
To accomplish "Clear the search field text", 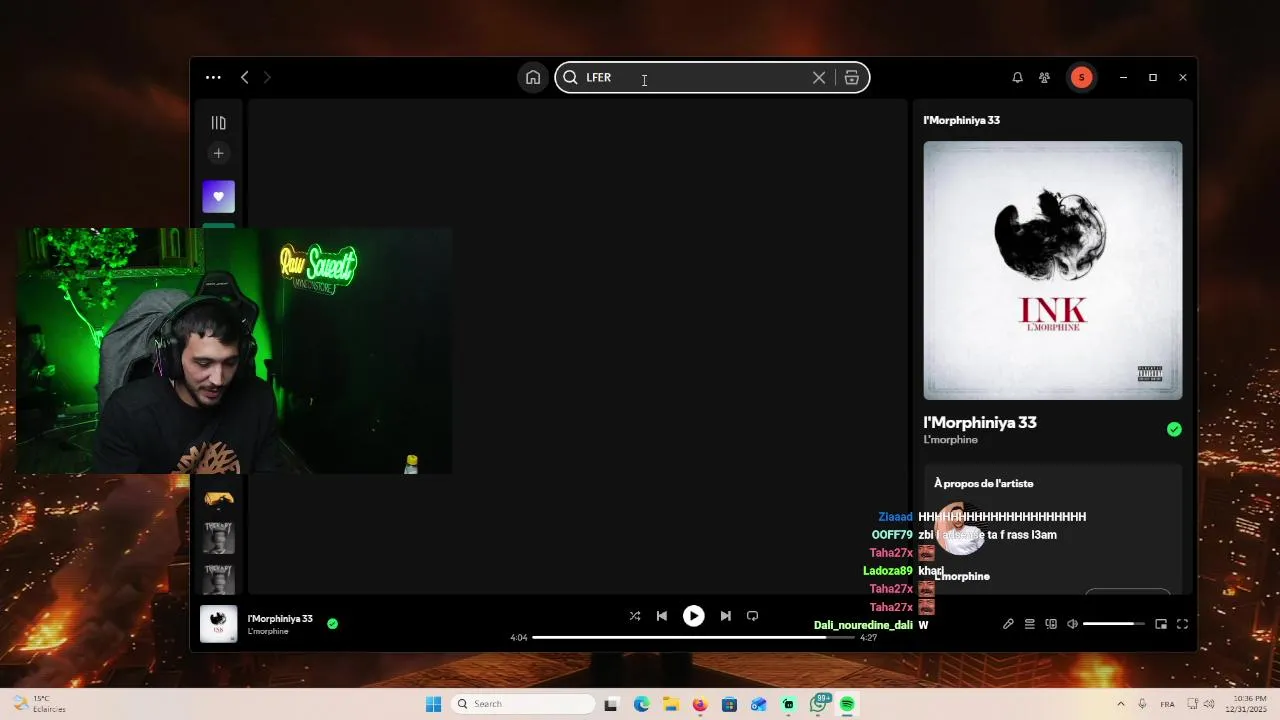I will click(819, 77).
